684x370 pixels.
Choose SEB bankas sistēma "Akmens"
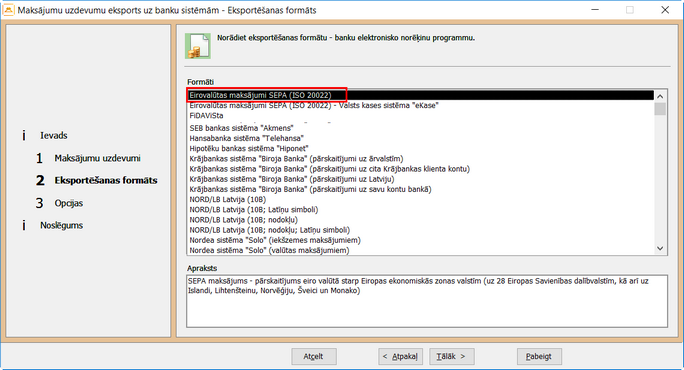[421, 128]
